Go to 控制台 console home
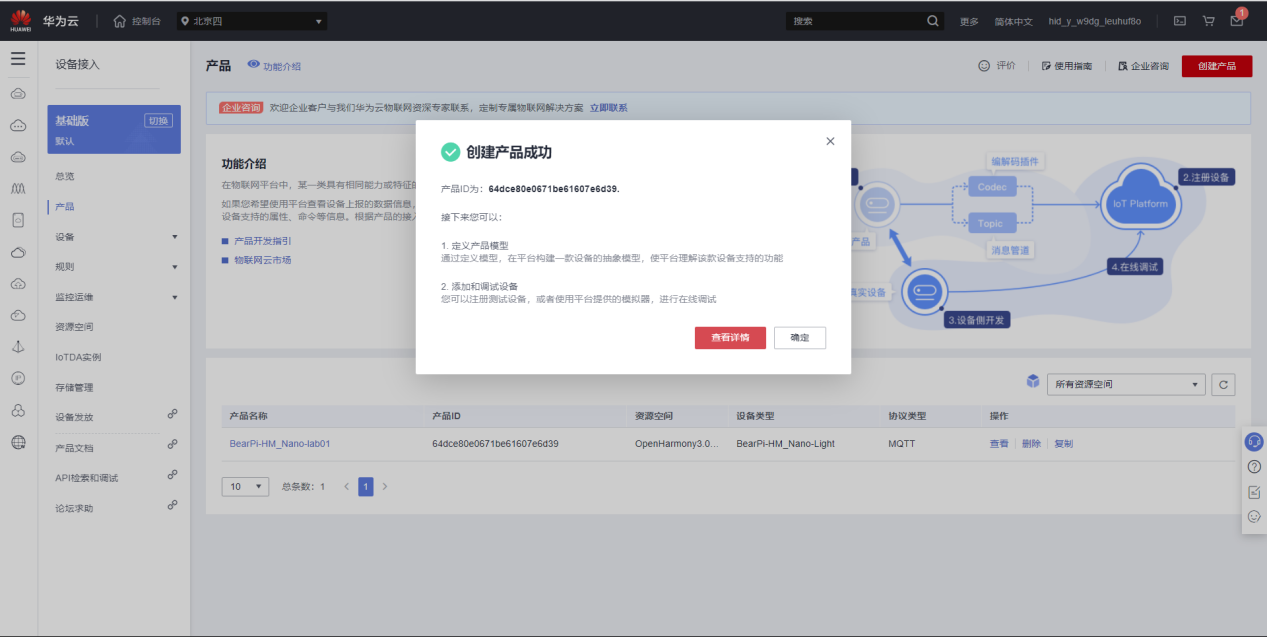Viewport: 1267px width, 637px height. tap(137, 21)
